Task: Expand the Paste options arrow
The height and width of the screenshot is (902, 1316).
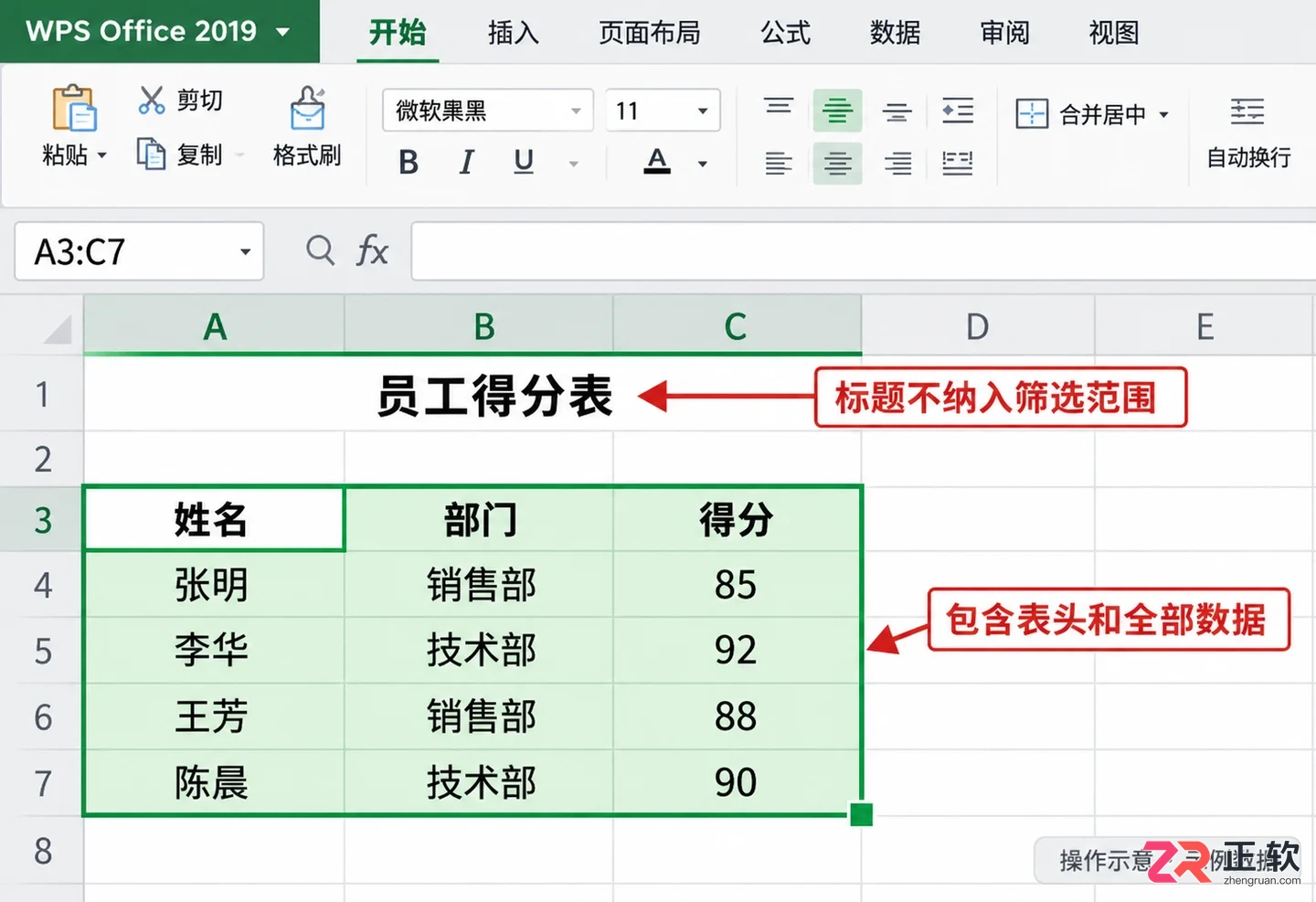Action: 102,155
